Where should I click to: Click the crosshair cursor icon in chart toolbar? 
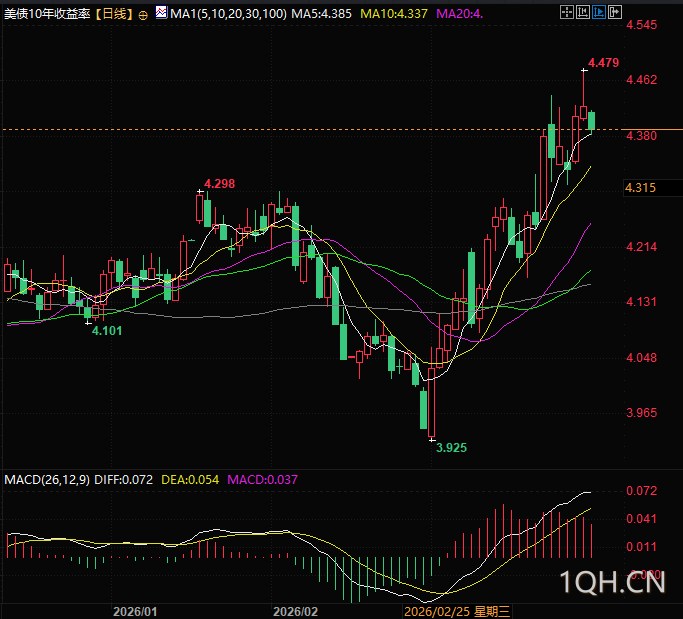pyautogui.click(x=567, y=12)
